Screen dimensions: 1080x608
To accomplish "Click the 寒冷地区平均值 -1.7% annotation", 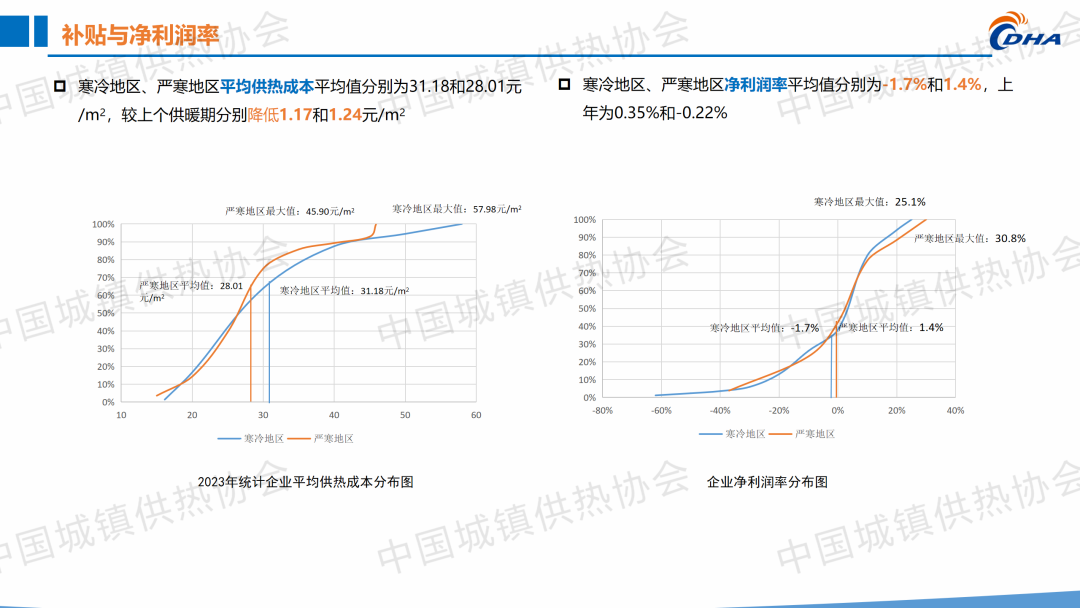I will pyautogui.click(x=764, y=328).
